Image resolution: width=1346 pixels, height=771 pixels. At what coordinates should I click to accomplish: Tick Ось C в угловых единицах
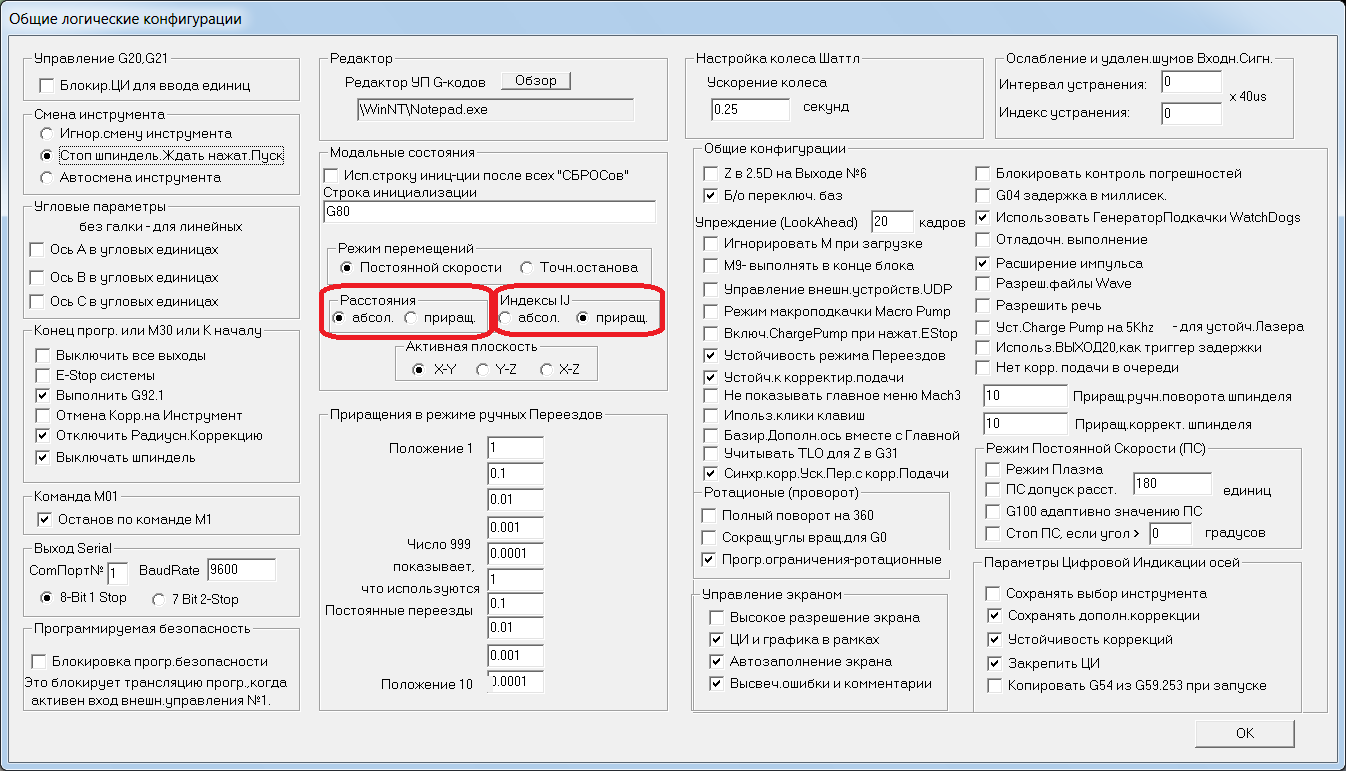coord(38,301)
